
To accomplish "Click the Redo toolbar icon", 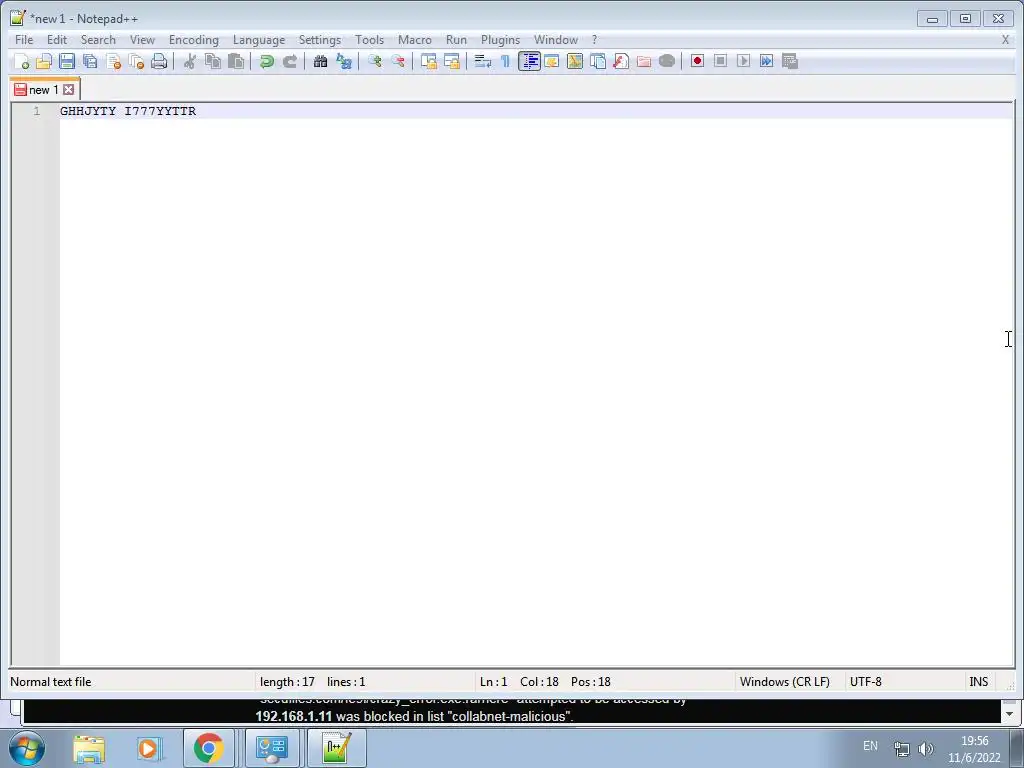I will pyautogui.click(x=290, y=61).
